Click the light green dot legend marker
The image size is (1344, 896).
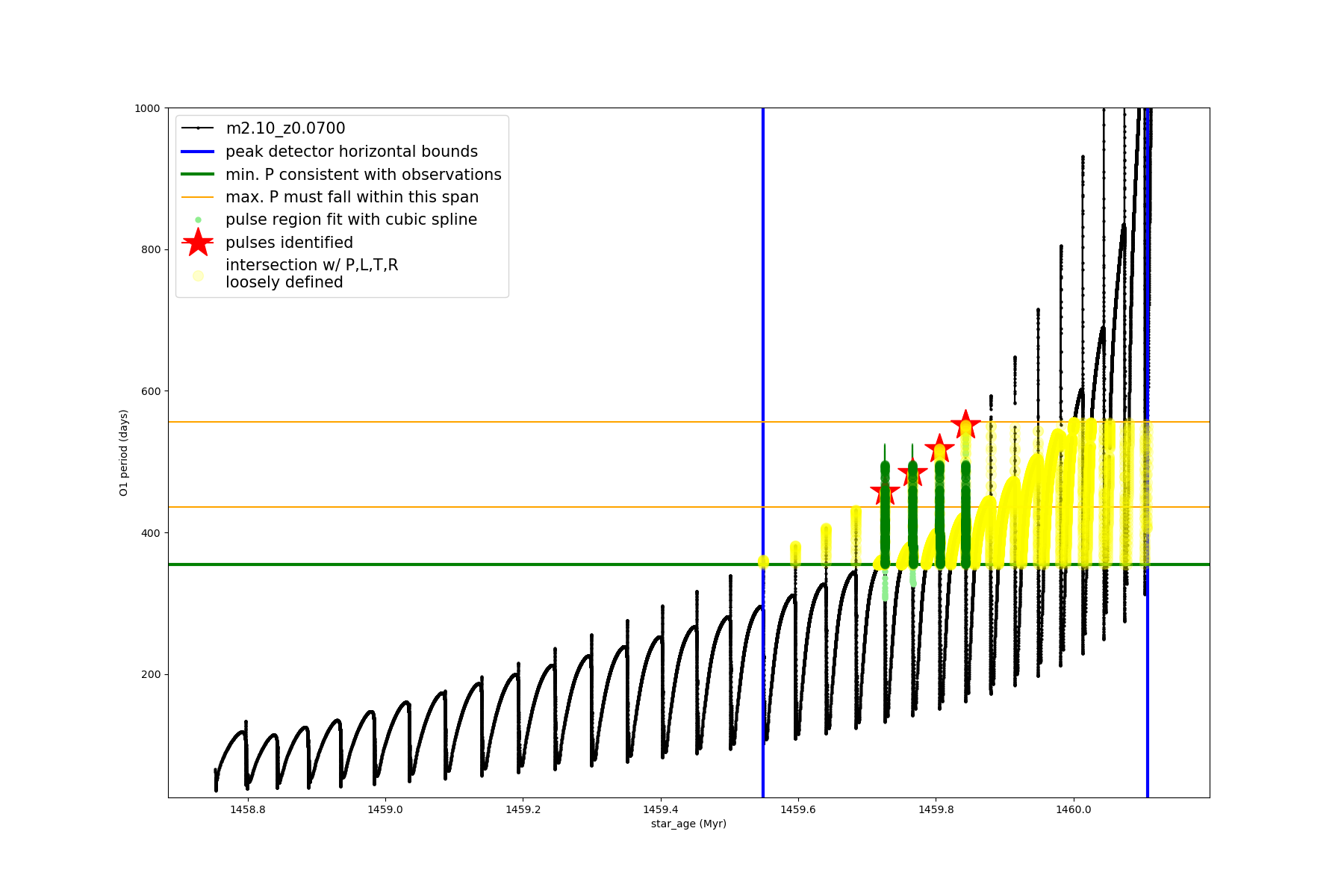click(x=198, y=220)
